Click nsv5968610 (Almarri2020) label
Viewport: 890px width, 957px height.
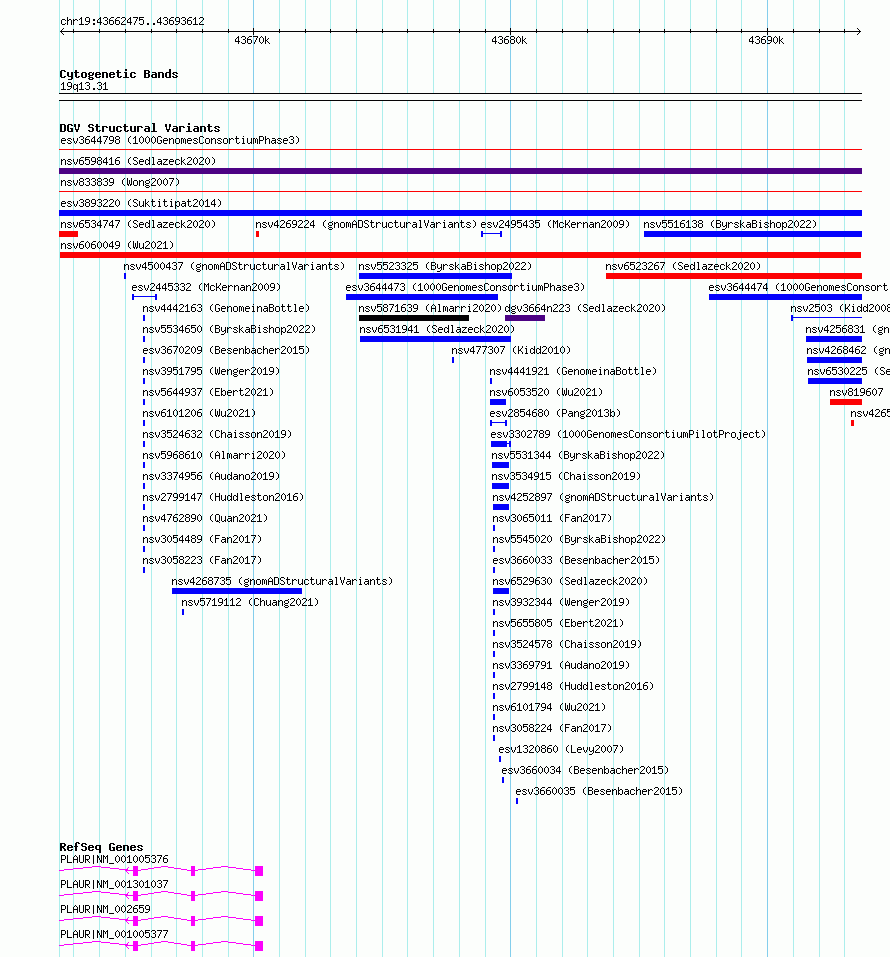coord(214,455)
